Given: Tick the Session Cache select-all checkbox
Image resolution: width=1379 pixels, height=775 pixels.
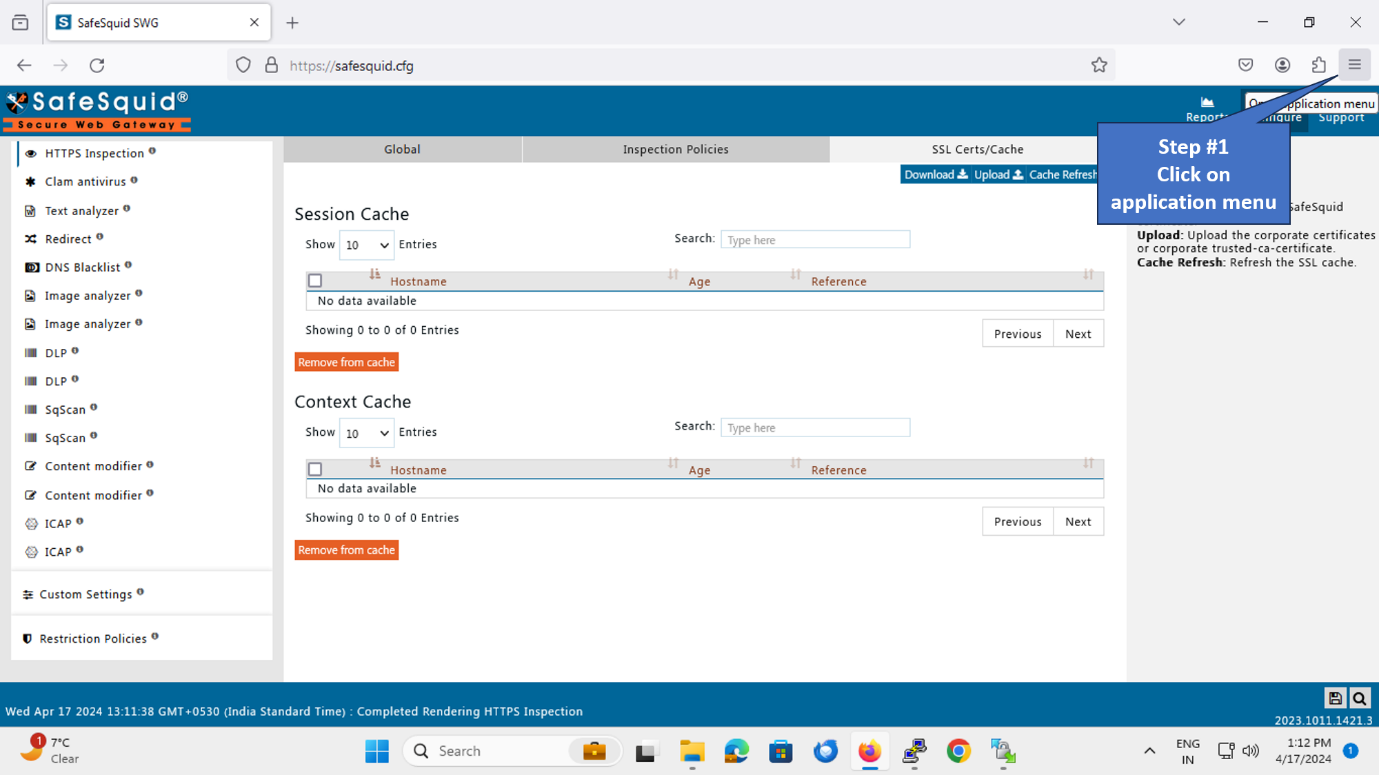Looking at the screenshot, I should pyautogui.click(x=315, y=281).
